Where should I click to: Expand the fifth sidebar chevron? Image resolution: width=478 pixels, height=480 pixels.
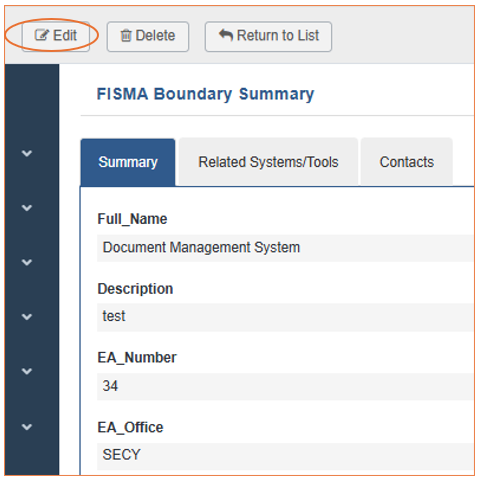(27, 371)
